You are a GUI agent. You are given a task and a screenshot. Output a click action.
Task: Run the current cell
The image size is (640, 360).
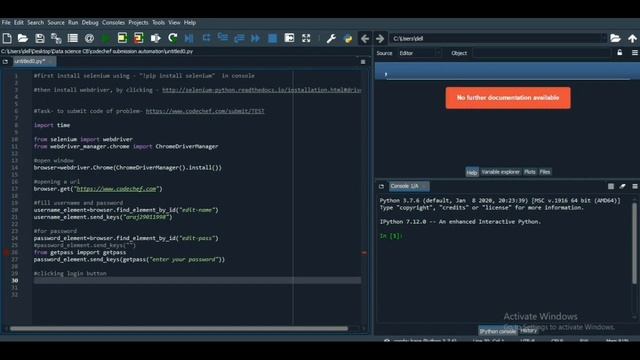coord(122,38)
